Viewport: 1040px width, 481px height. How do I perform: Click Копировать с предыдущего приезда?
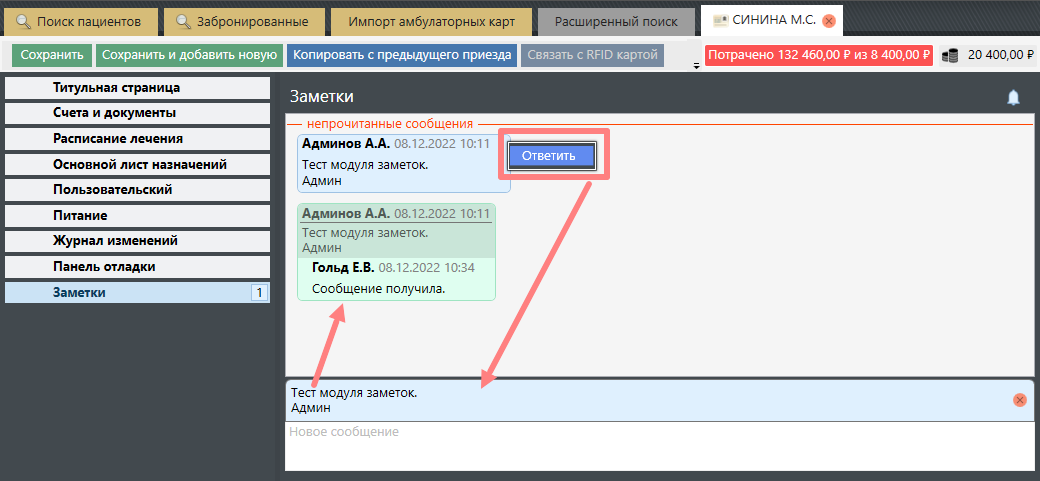(402, 55)
